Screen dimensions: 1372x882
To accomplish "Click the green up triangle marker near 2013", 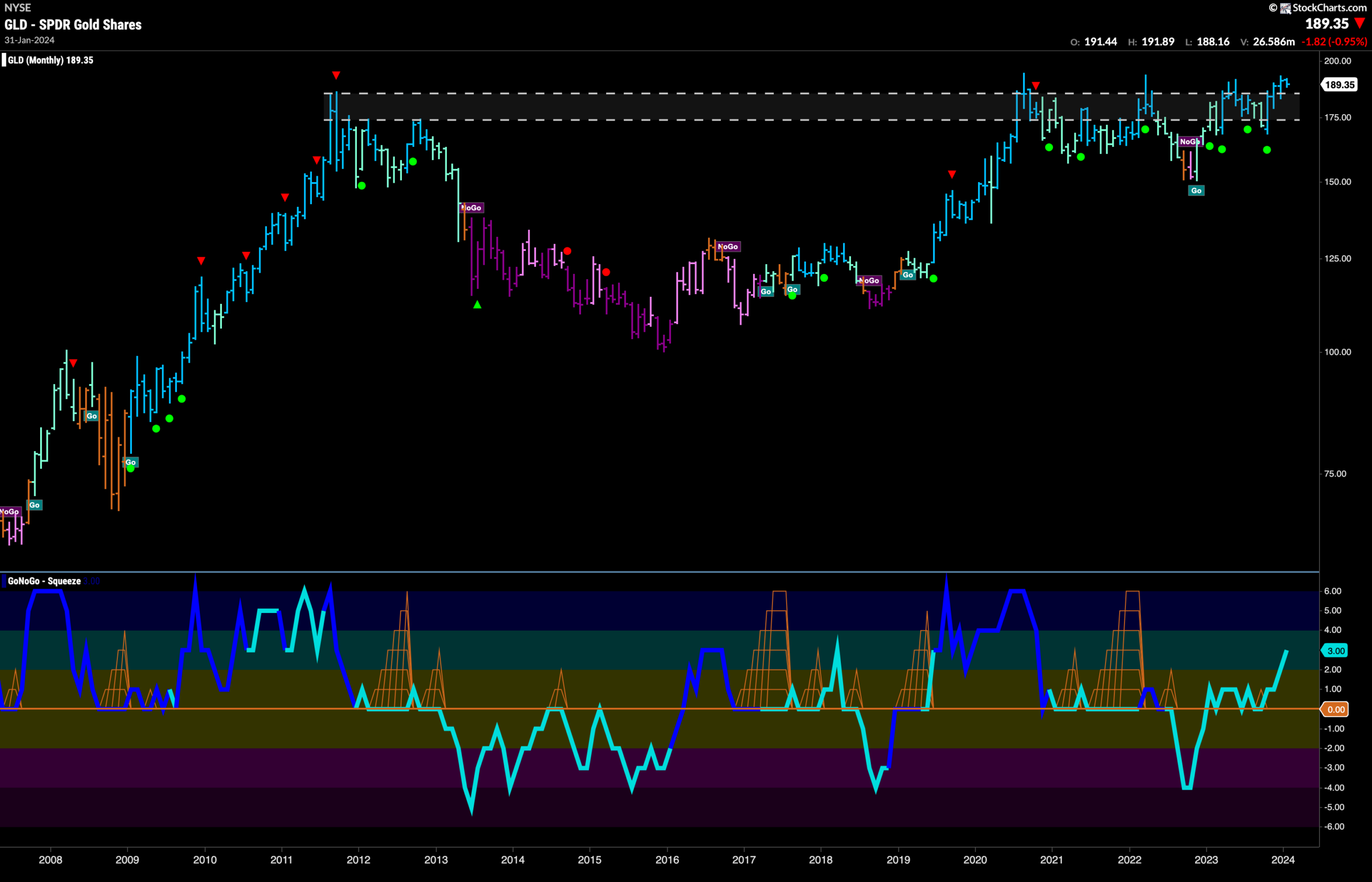I will [x=477, y=305].
